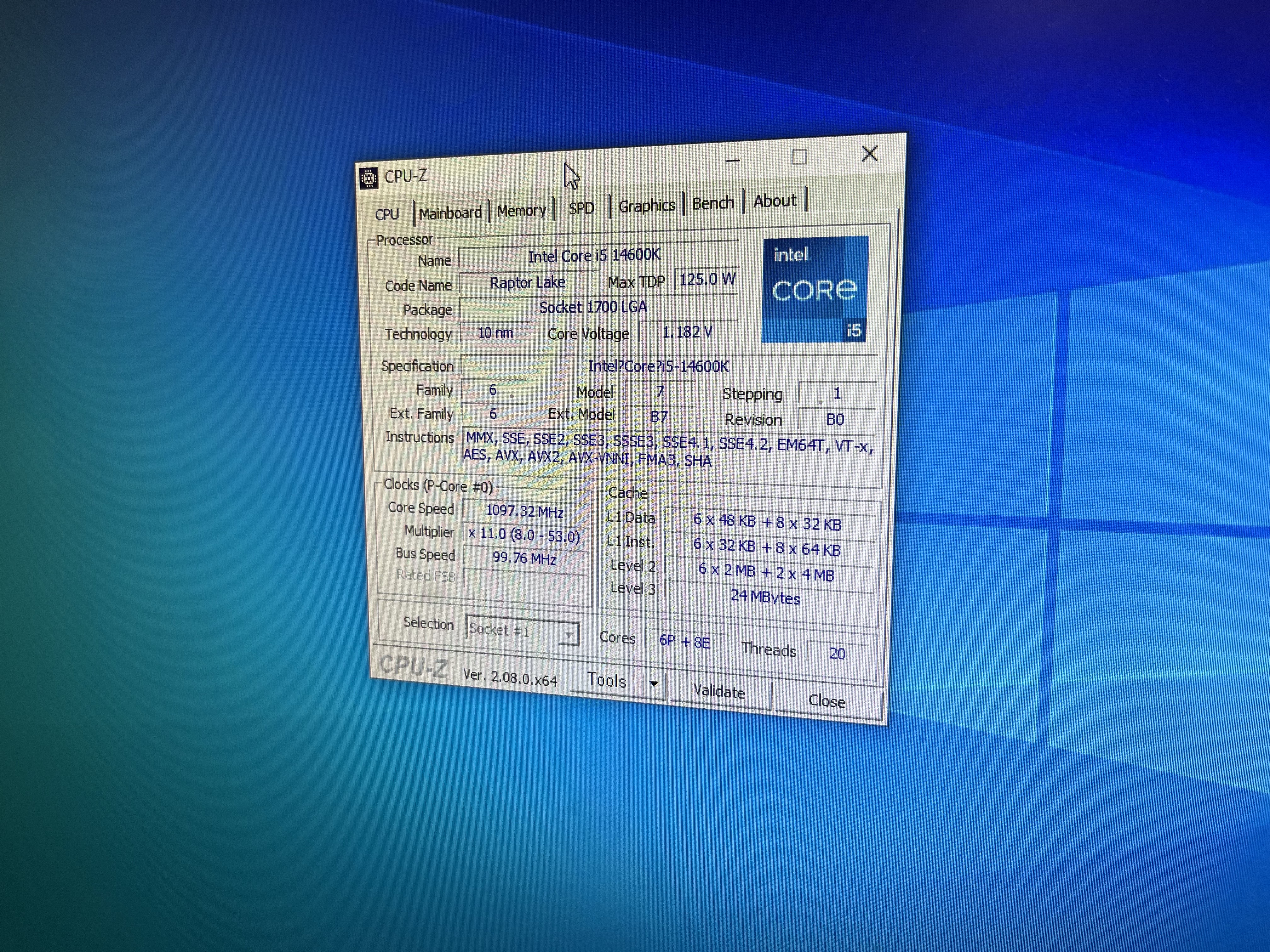Click the Core Speed value field
Viewport: 1270px width, 952px height.
524,511
